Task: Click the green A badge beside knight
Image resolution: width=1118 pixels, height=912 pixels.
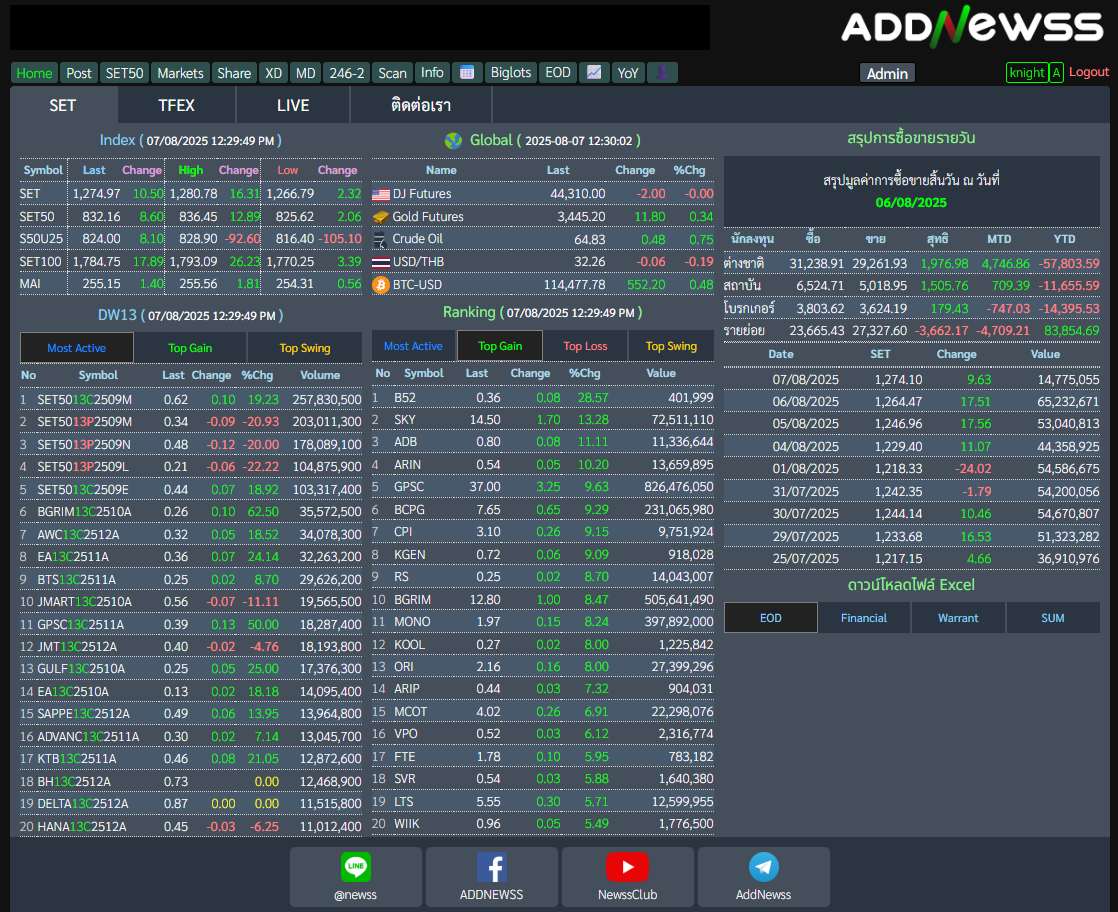Action: (1057, 73)
